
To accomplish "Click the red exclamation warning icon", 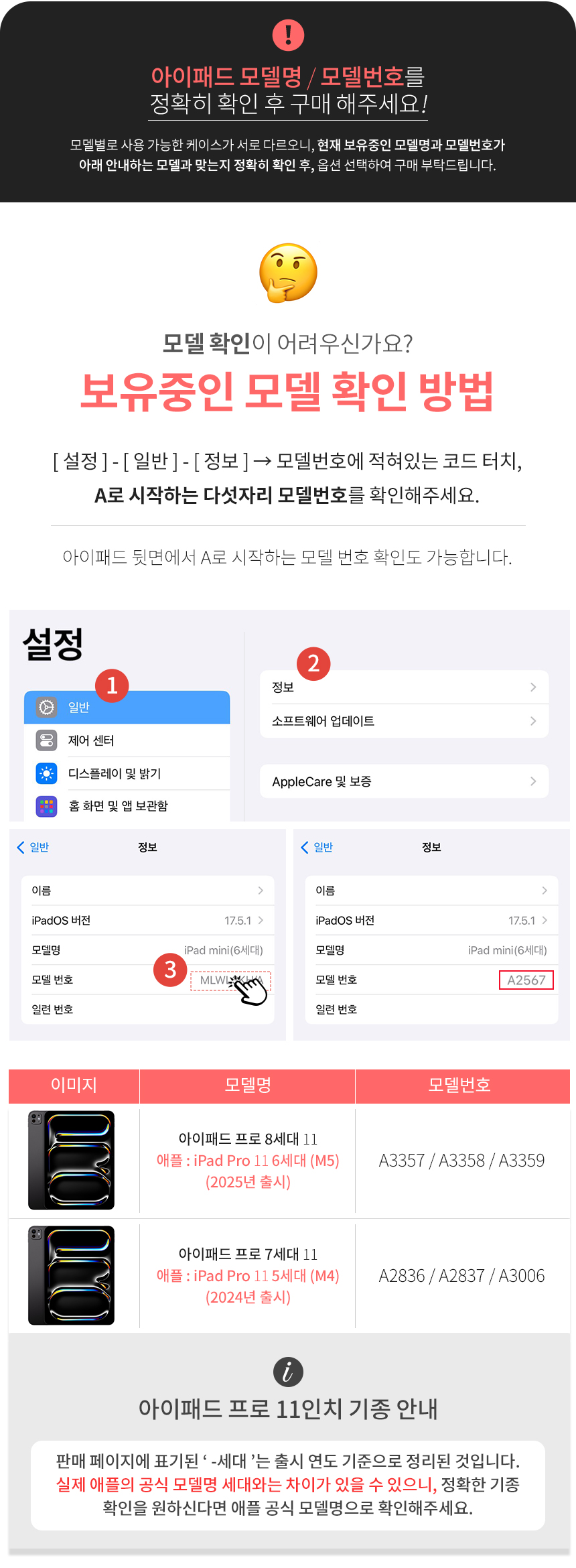I will tap(288, 35).
